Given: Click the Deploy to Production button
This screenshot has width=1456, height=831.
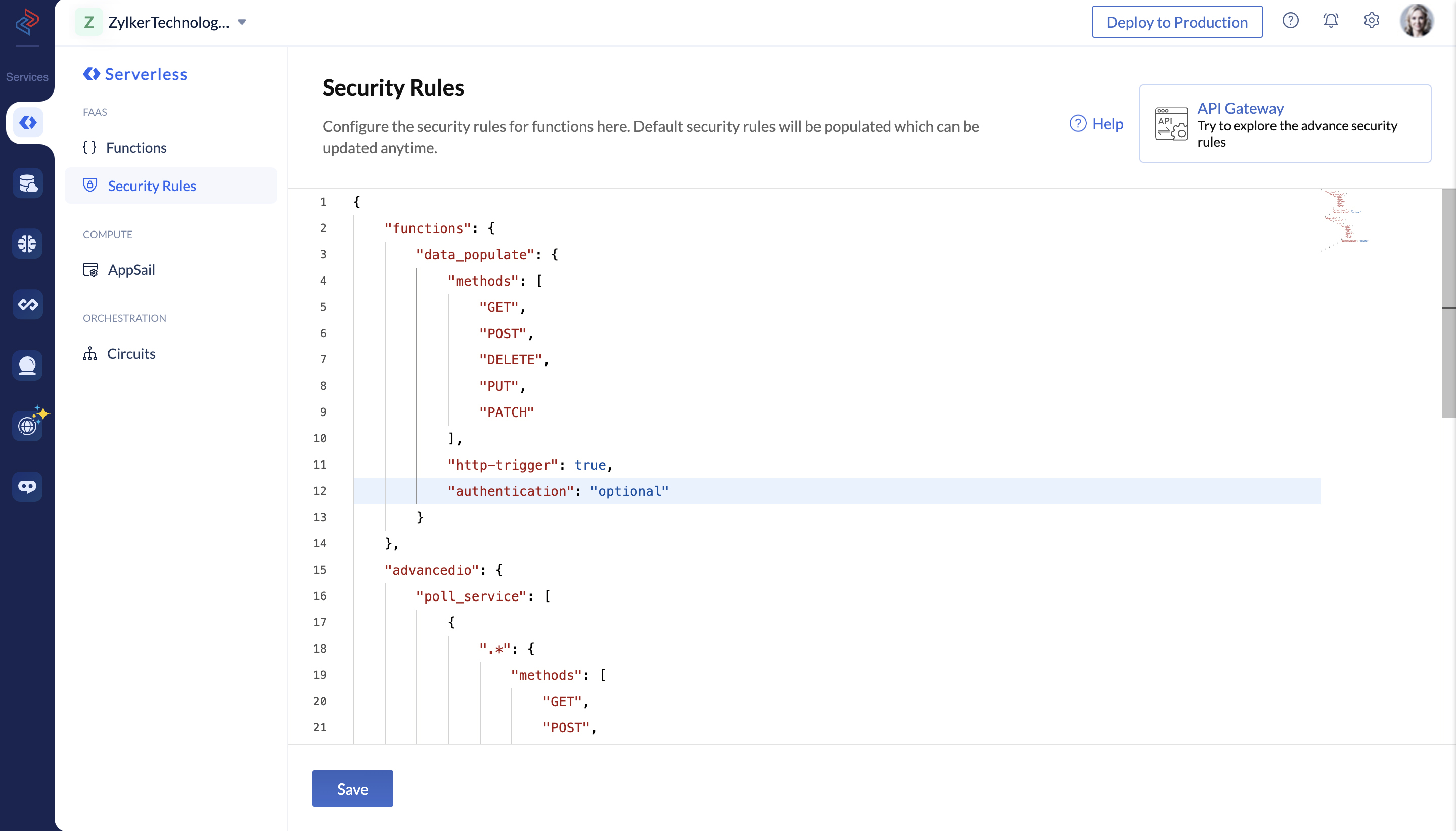Looking at the screenshot, I should pyautogui.click(x=1175, y=21).
